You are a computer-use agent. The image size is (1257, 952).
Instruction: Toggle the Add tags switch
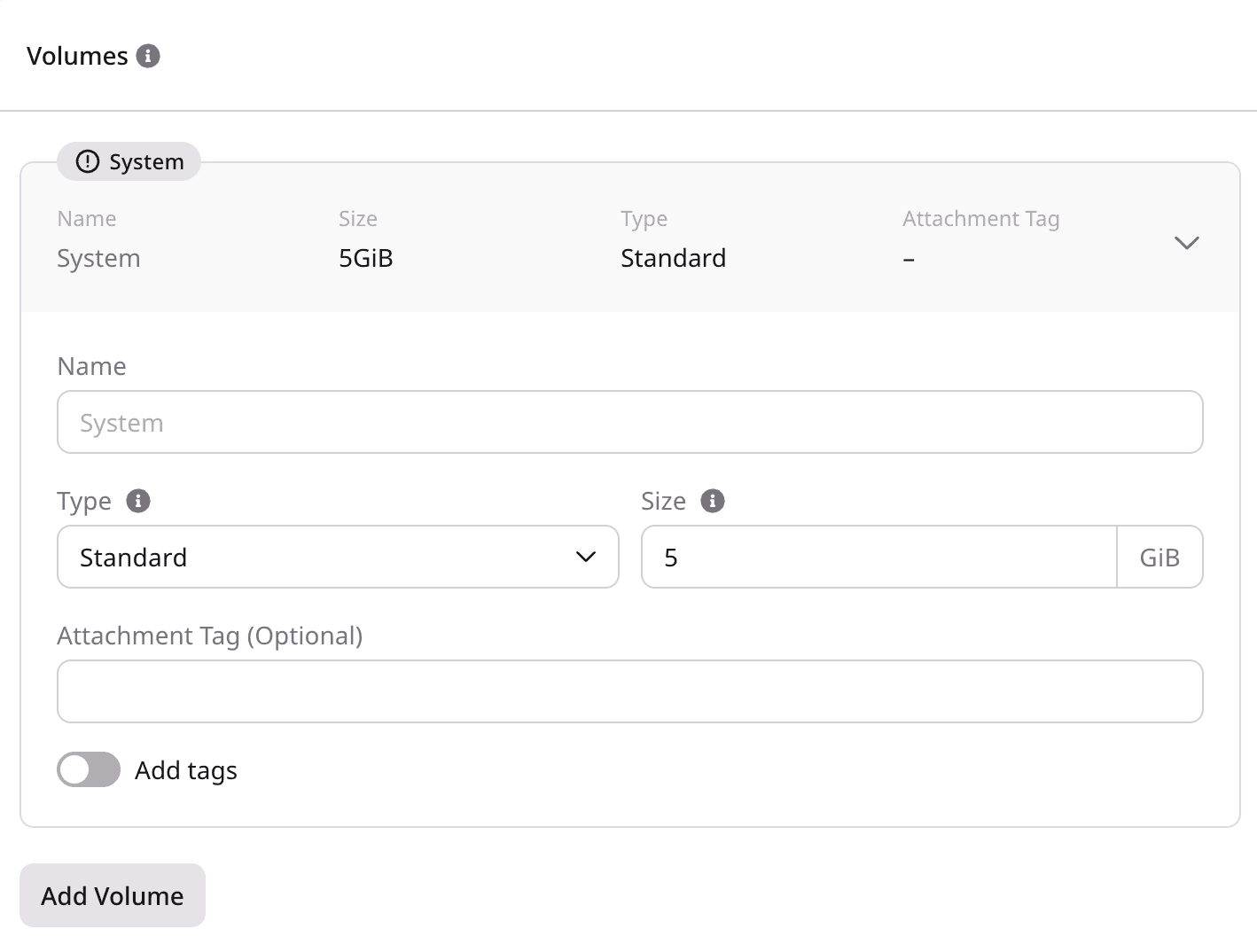coord(89,769)
